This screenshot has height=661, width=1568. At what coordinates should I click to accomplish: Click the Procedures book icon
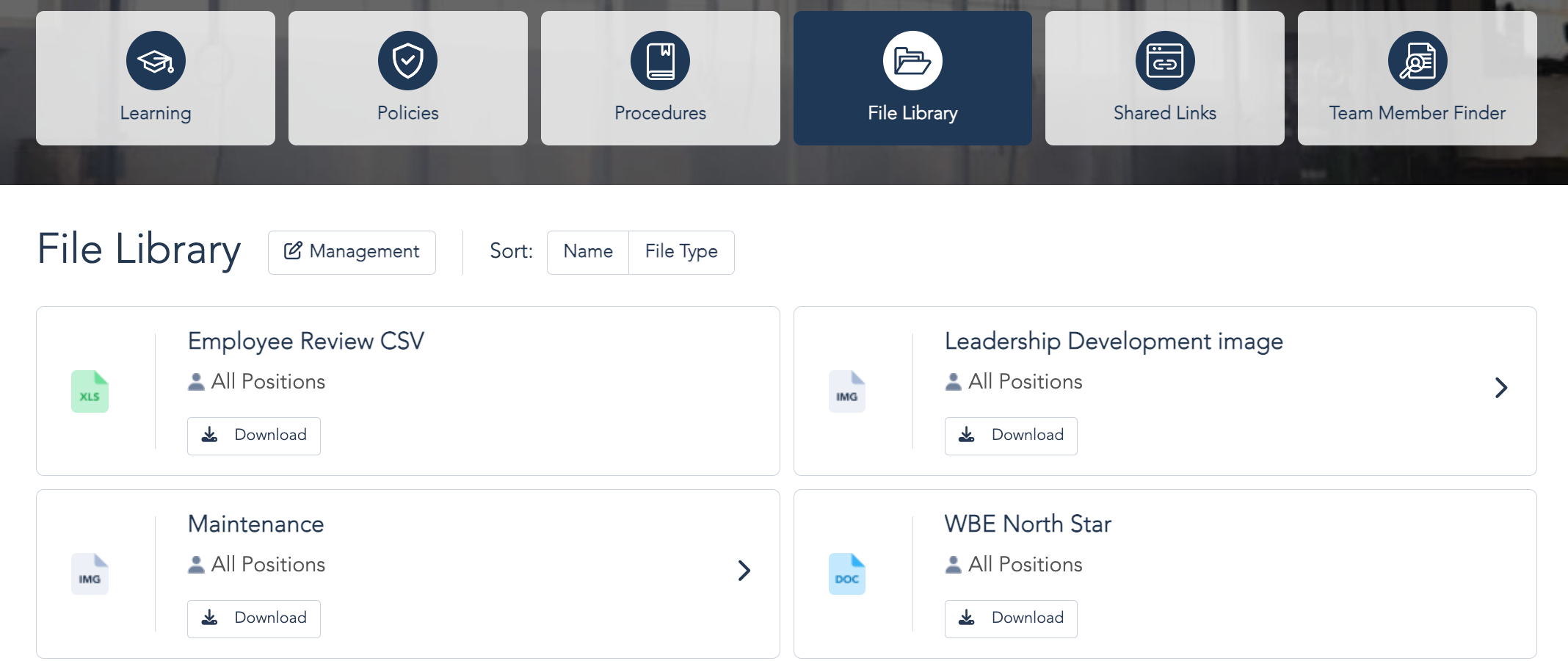tap(660, 60)
